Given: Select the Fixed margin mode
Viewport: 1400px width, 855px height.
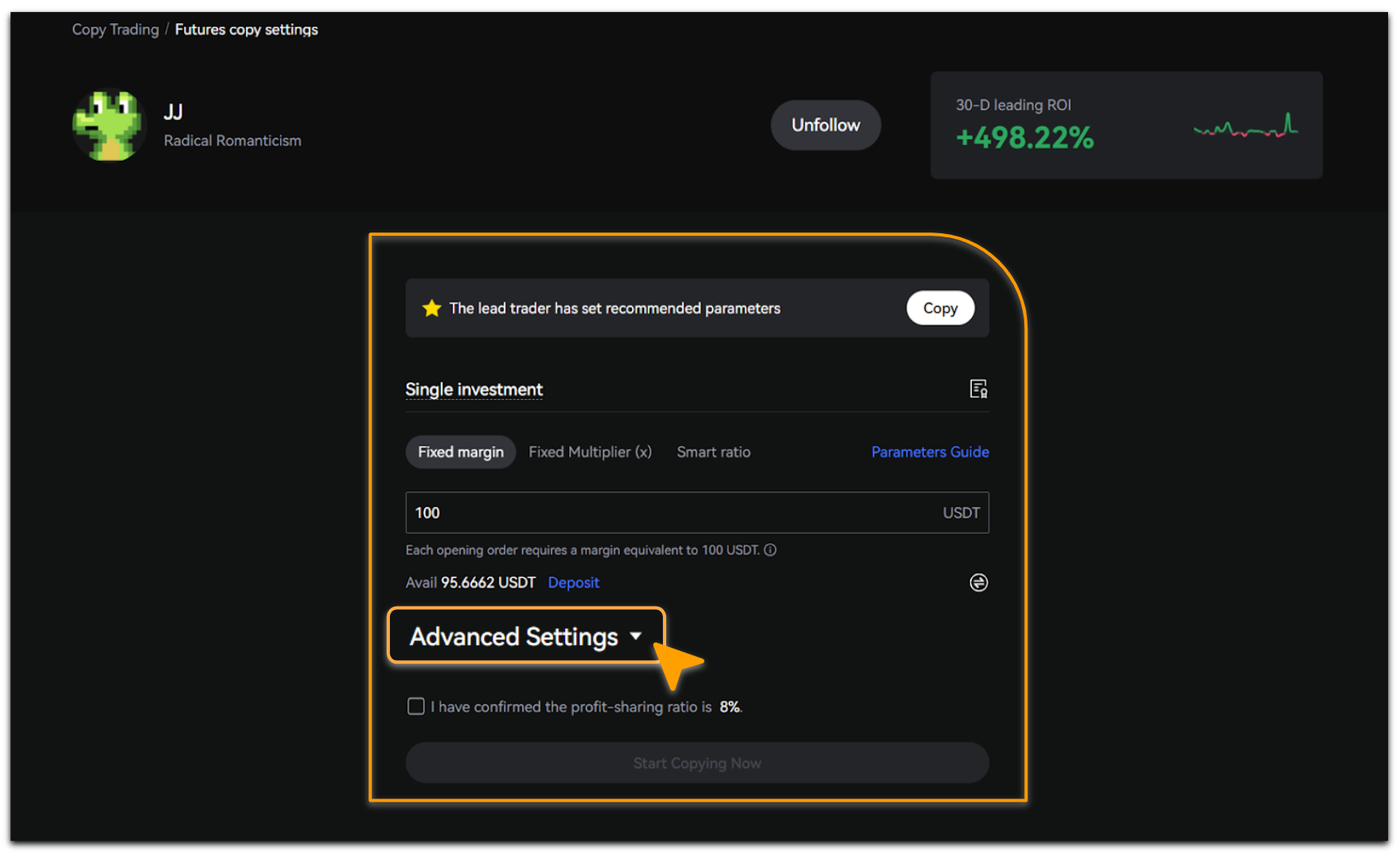Looking at the screenshot, I should tap(460, 452).
